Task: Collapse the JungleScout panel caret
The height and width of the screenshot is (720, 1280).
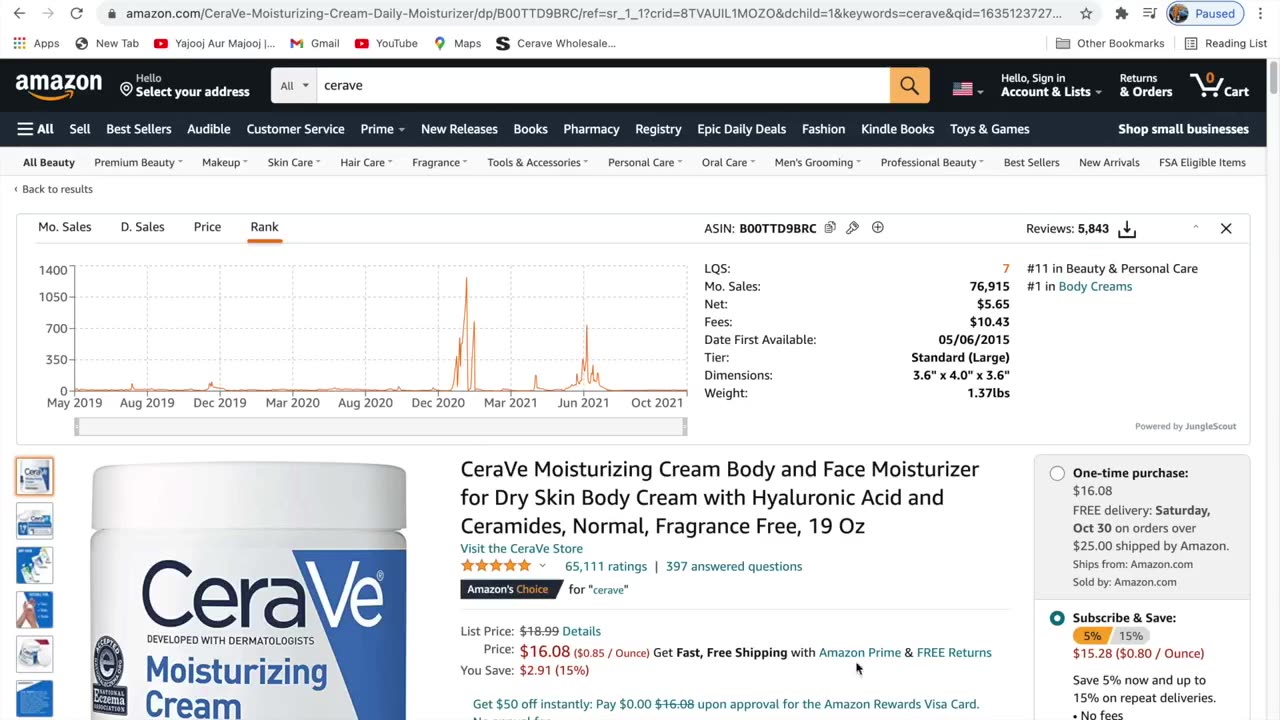Action: point(1195,228)
